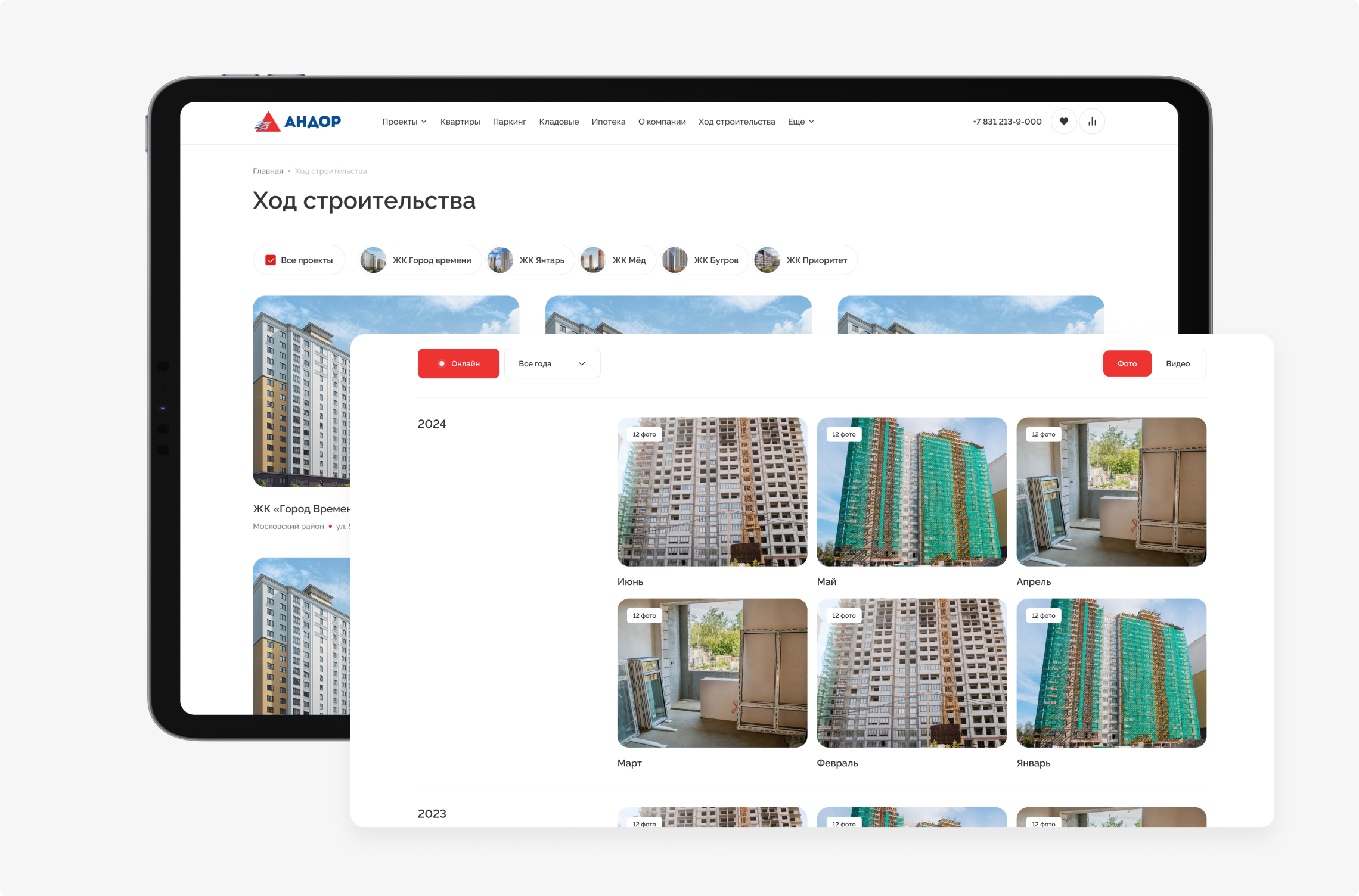Select ЖК Город времени project avatar
Screen dimensions: 1359x896
pyautogui.click(x=373, y=260)
